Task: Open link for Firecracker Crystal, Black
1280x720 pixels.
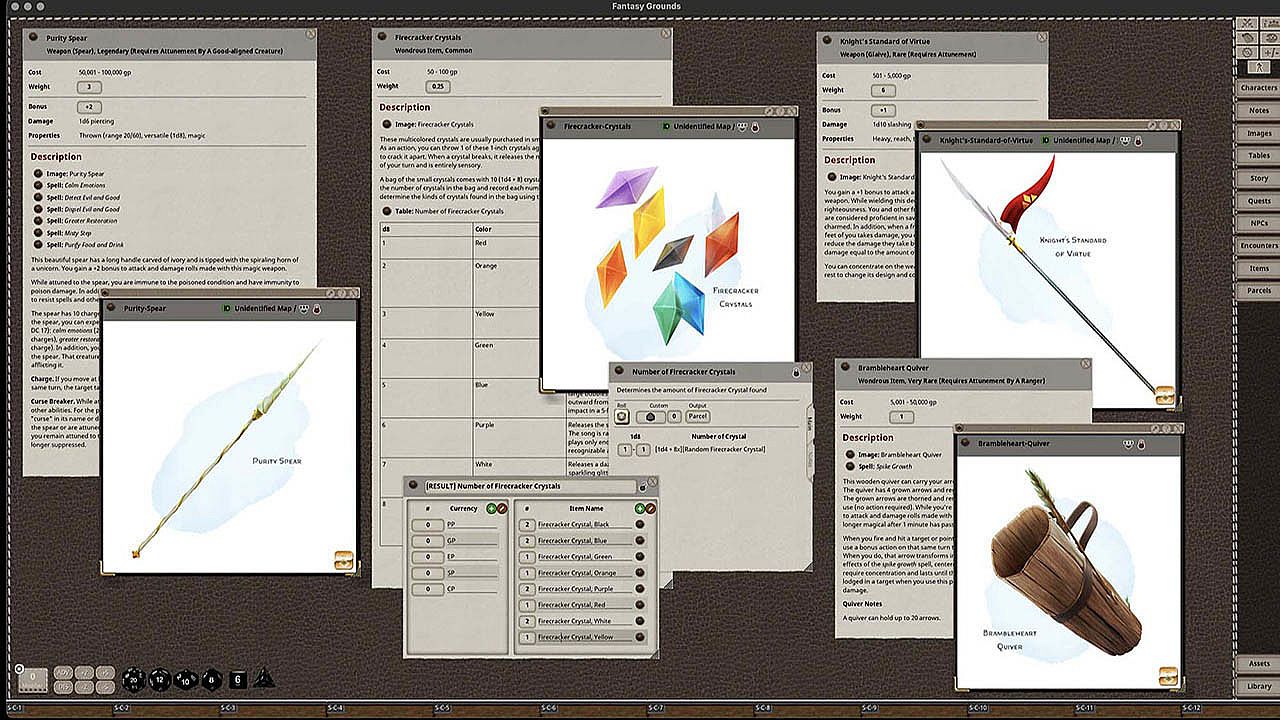Action: pos(640,524)
